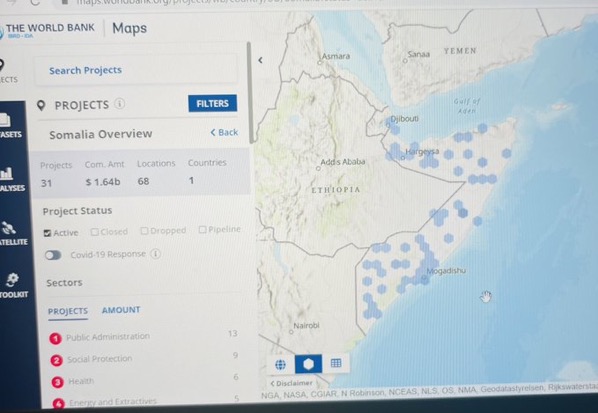This screenshot has height=413, width=598.
Task: Open the Satellite sidebar icon
Action: (x=8, y=228)
